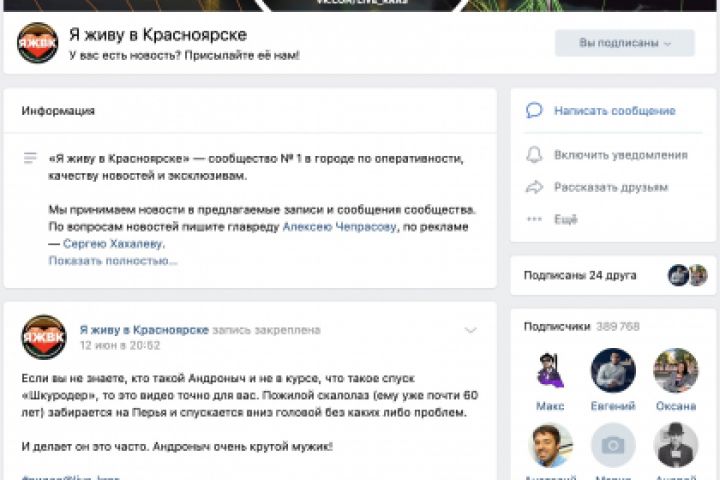Open the smiling man avatar below Макс
The height and width of the screenshot is (480, 720).
click(550, 445)
